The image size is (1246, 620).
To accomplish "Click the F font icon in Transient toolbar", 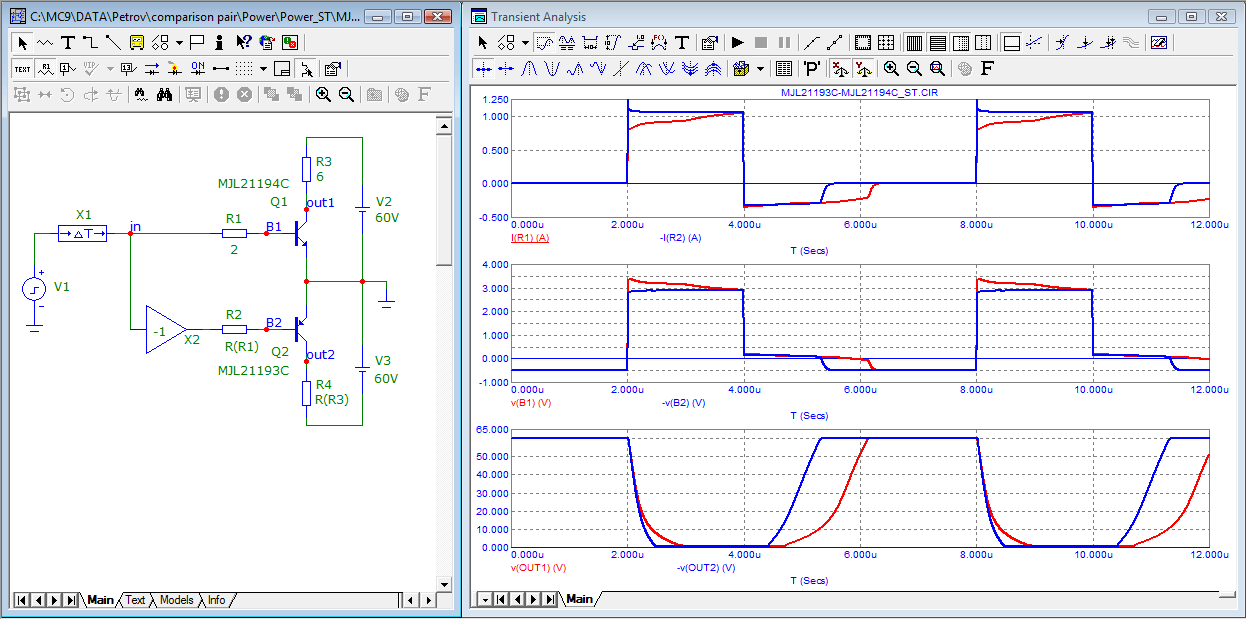I will coord(987,69).
